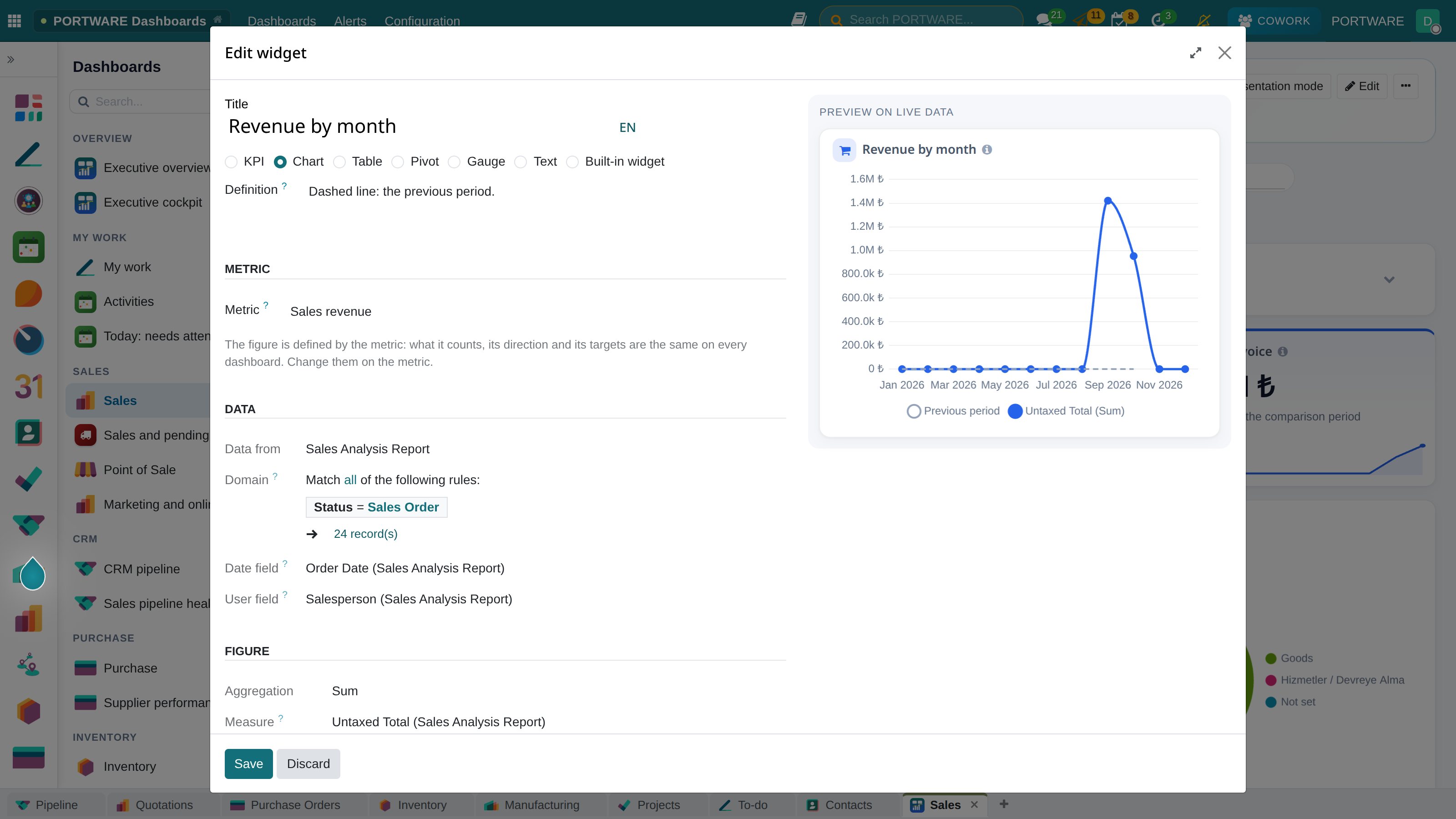Open the Configuration top menu

pyautogui.click(x=422, y=21)
